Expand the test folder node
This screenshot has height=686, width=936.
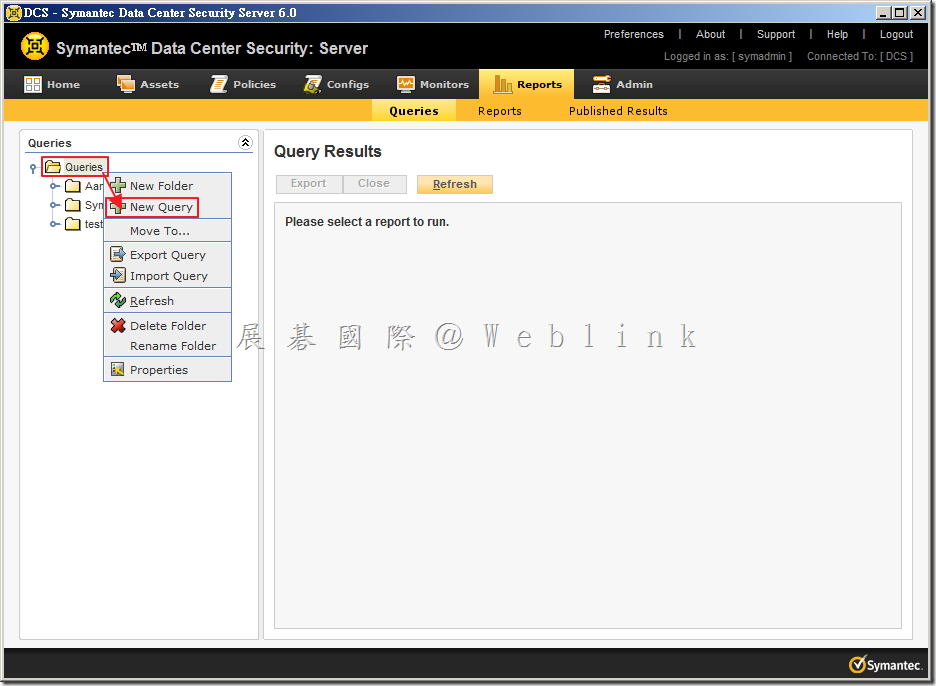click(x=54, y=224)
